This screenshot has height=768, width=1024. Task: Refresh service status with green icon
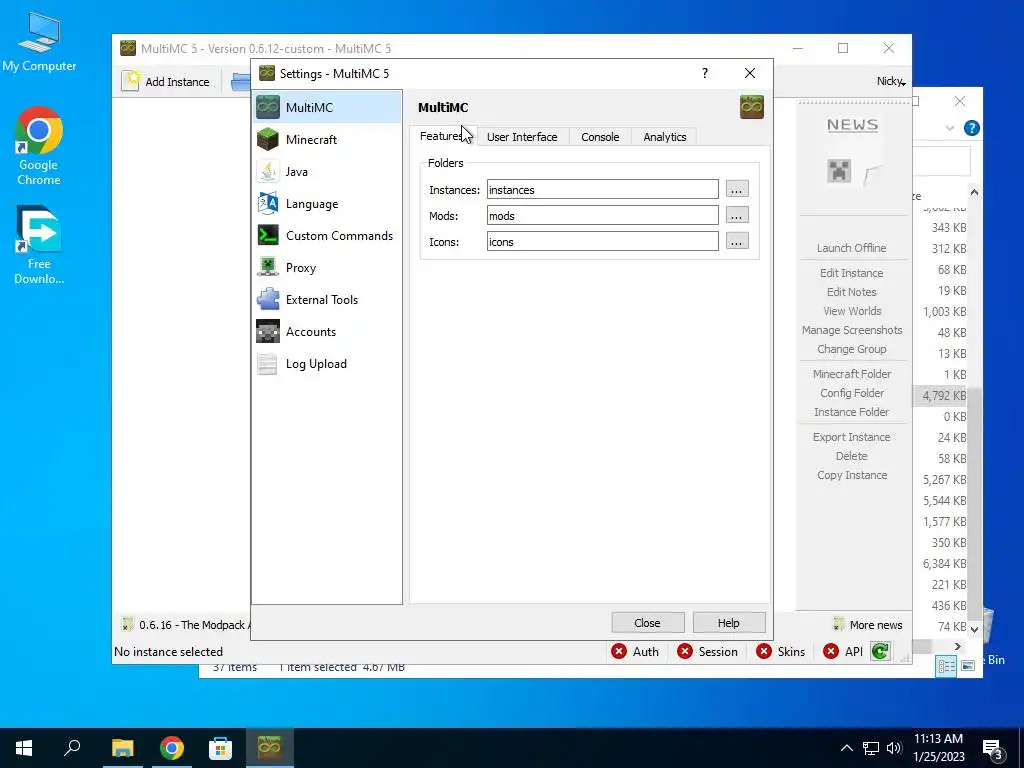[x=880, y=651]
